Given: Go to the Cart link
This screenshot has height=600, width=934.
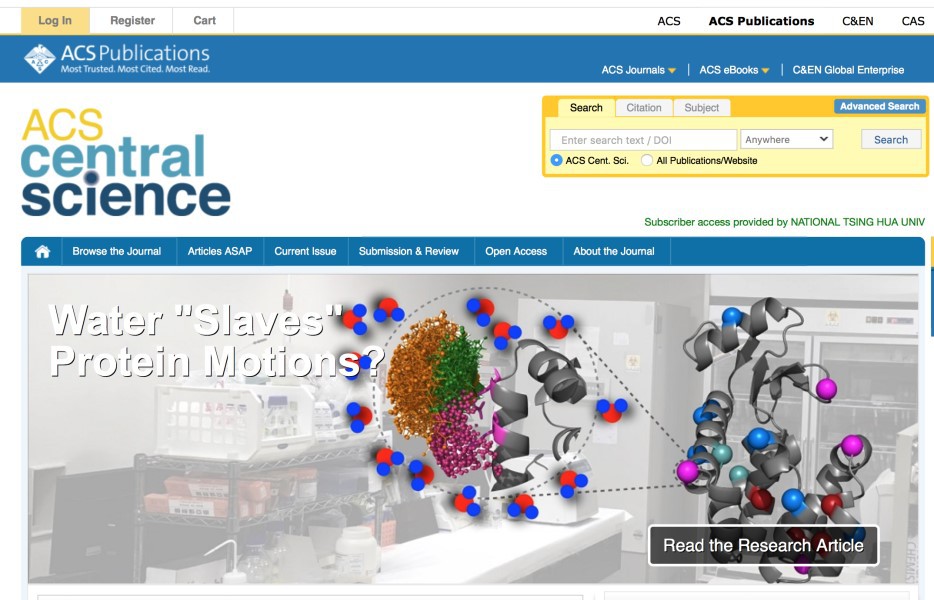Looking at the screenshot, I should coord(204,21).
